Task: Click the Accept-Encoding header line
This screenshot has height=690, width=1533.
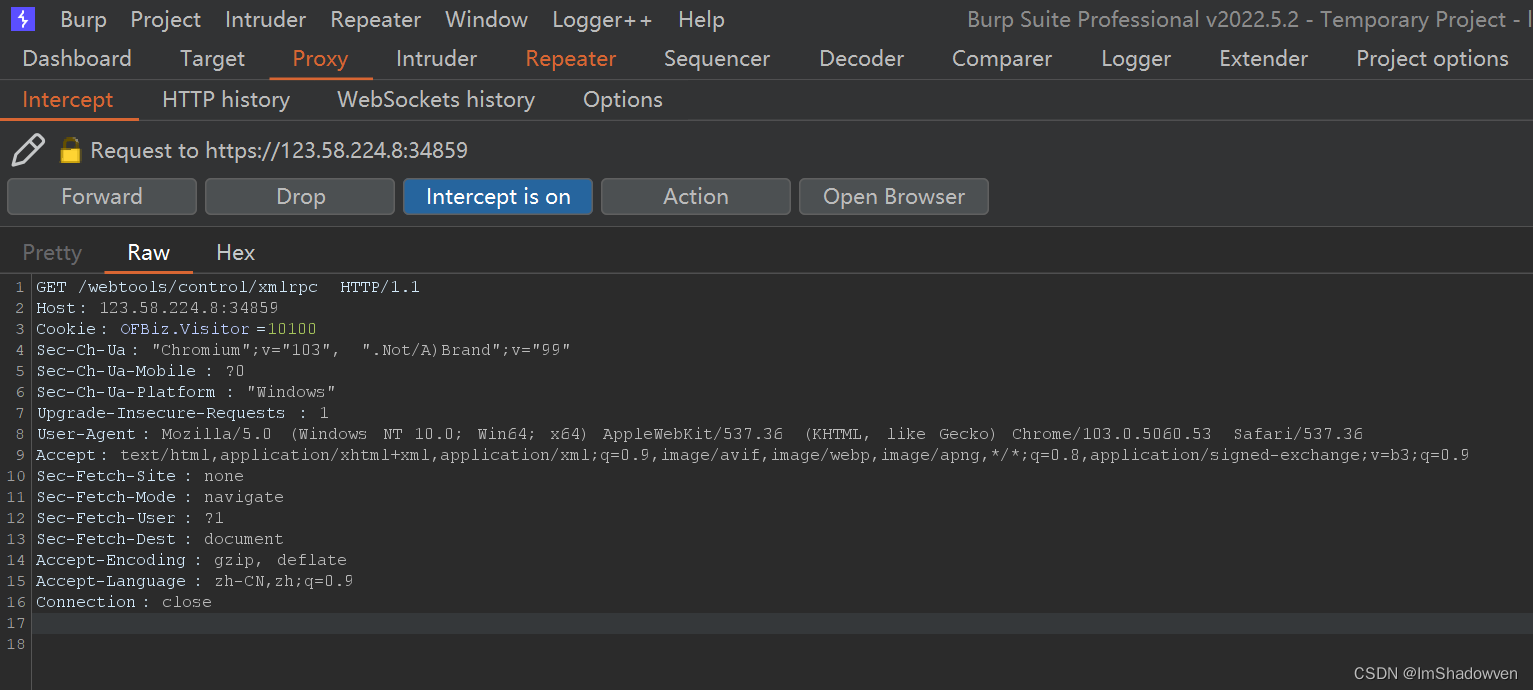Action: pos(191,560)
